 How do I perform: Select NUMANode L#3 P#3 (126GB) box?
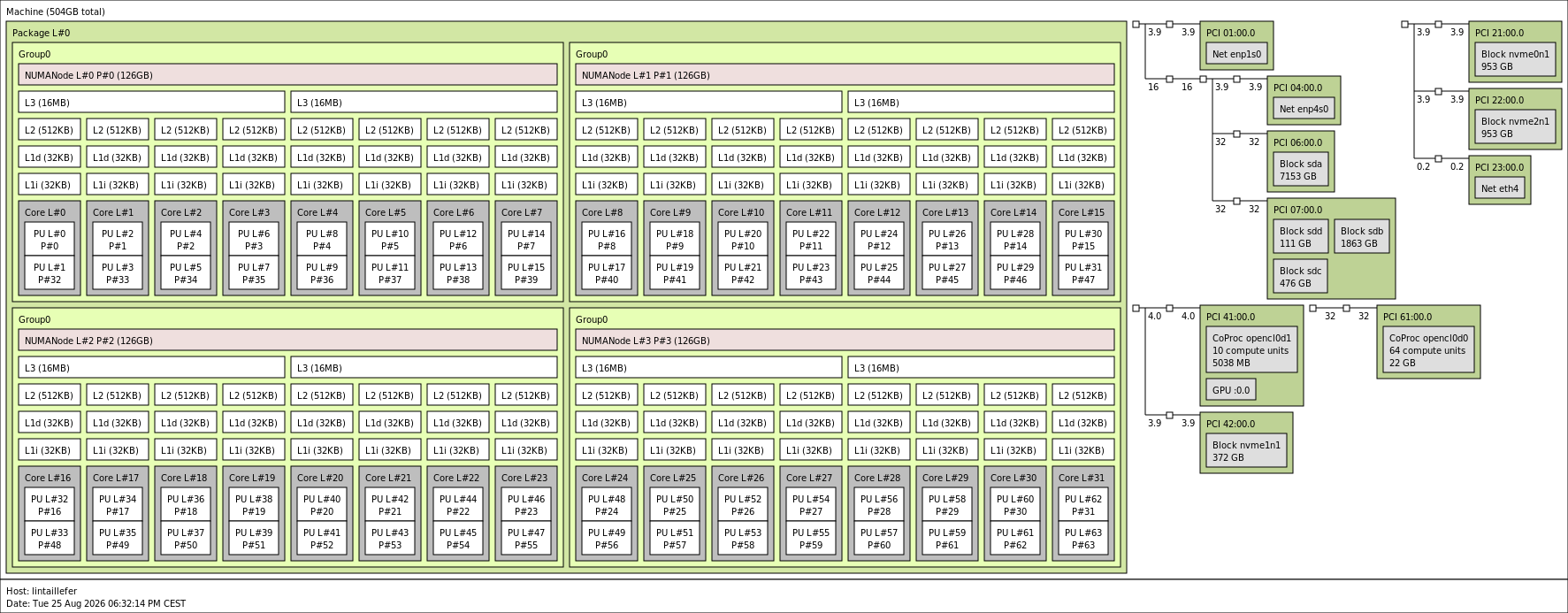pyautogui.click(x=845, y=341)
